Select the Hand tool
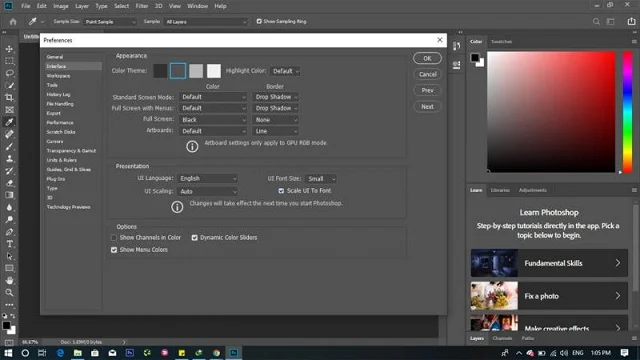The height and width of the screenshot is (360, 640). tap(9, 280)
